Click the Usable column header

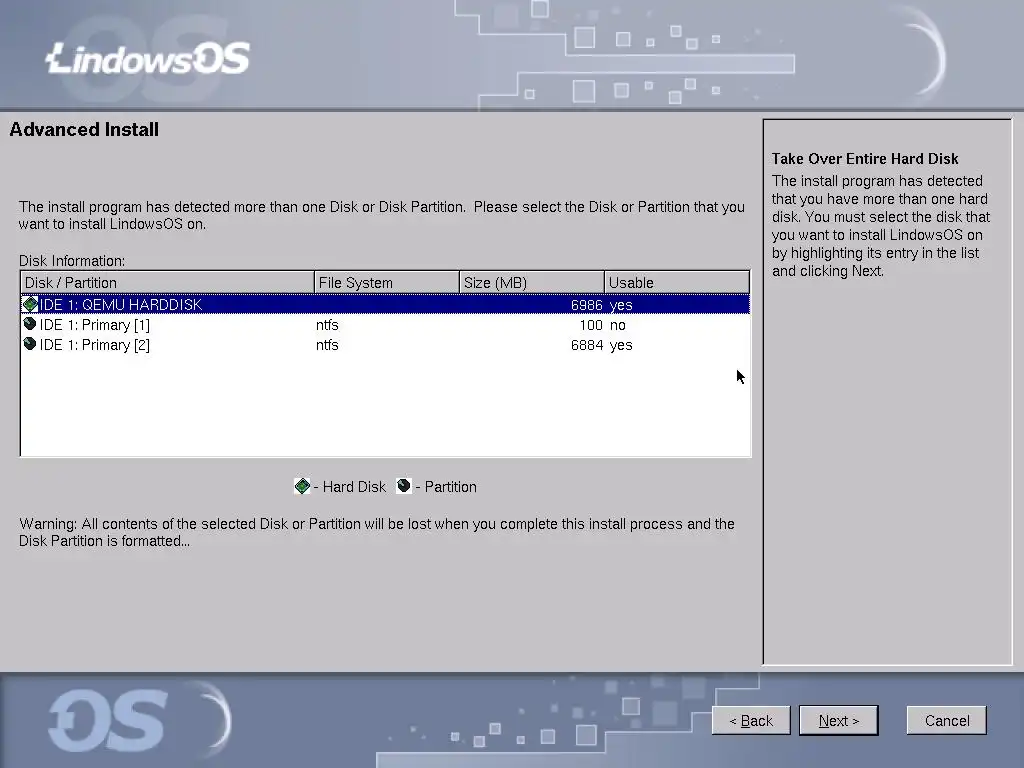tap(677, 283)
